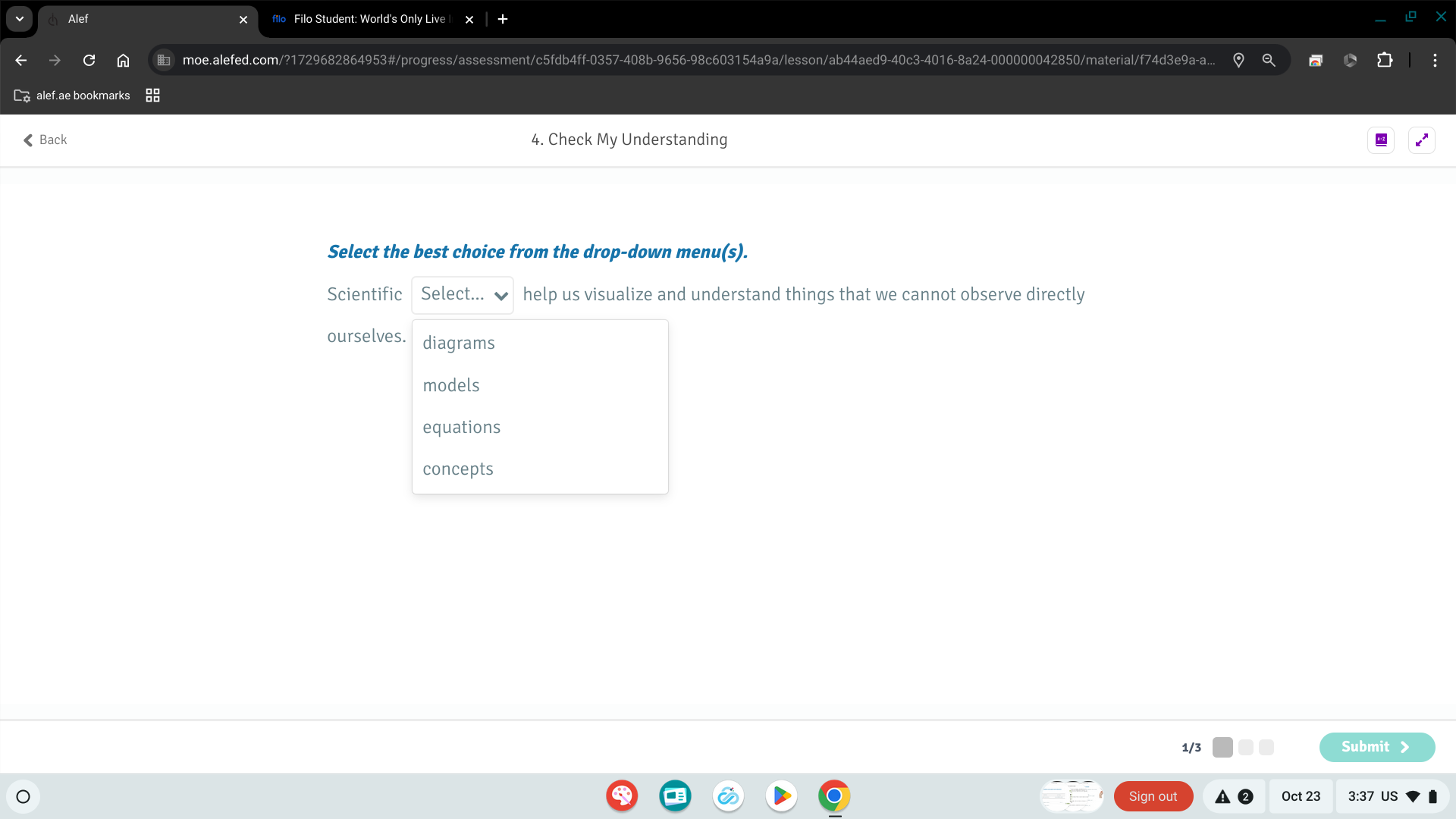Click the location pin icon
This screenshot has height=819, width=1456.
[1238, 60]
